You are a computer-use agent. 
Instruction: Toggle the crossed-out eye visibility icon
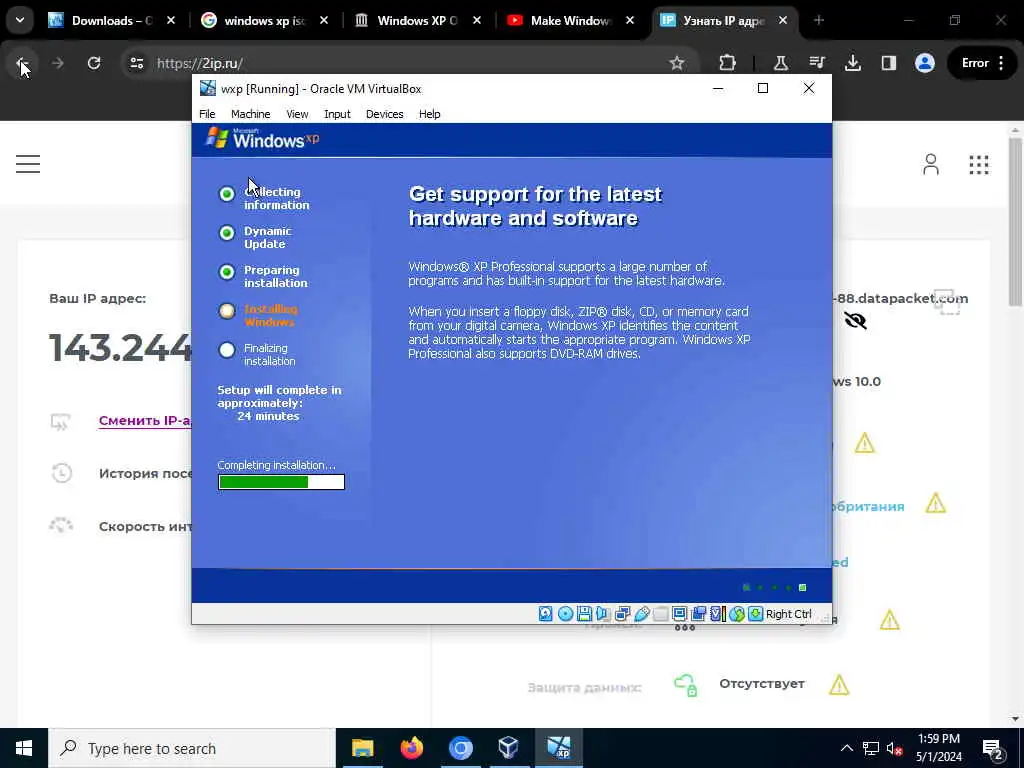pos(855,320)
